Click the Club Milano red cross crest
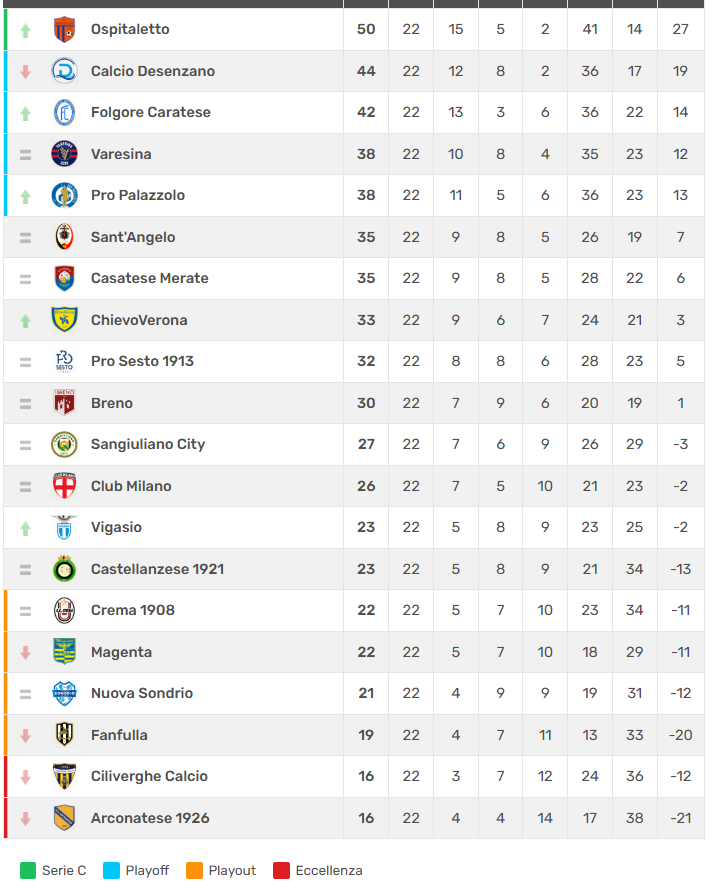Screen dimensions: 712x890 [x=64, y=486]
